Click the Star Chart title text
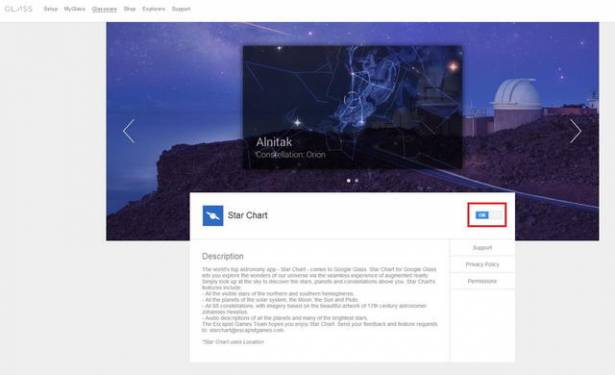This screenshot has height=375, width=615. [x=247, y=215]
